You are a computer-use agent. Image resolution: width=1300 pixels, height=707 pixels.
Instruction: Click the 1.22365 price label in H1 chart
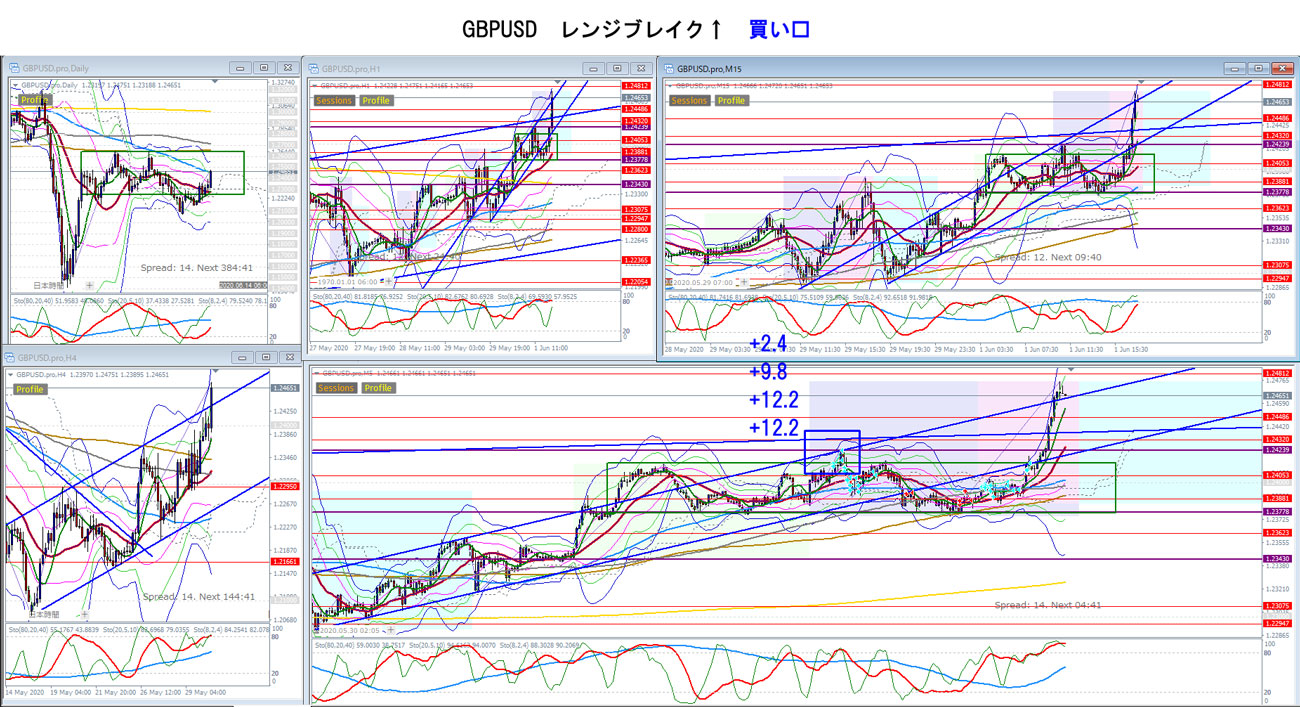click(635, 260)
